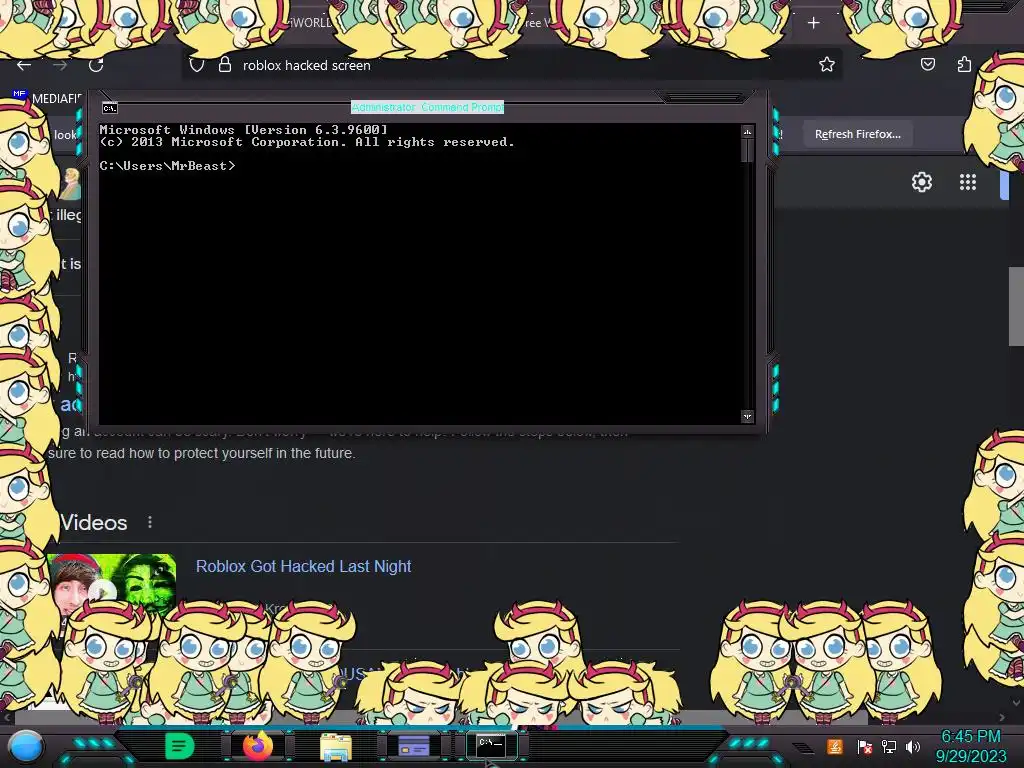
Task: Open the purple window app in taskbar
Action: click(413, 745)
